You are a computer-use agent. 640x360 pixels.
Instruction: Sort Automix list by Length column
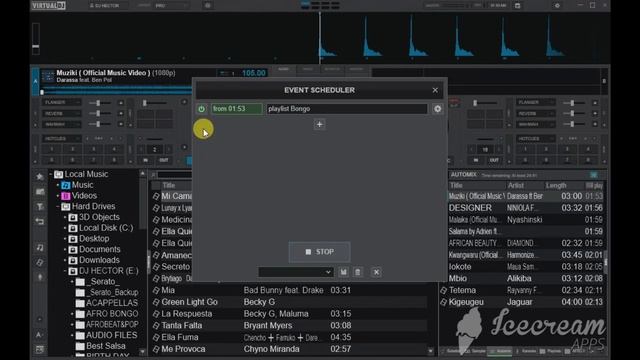556,185
